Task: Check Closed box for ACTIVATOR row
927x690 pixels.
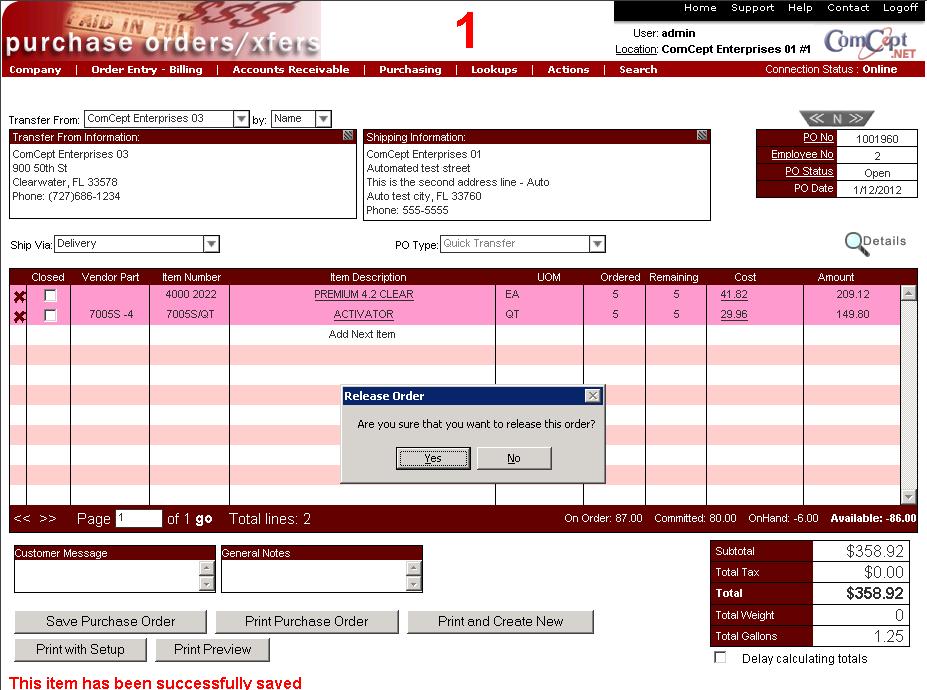Action: point(50,316)
